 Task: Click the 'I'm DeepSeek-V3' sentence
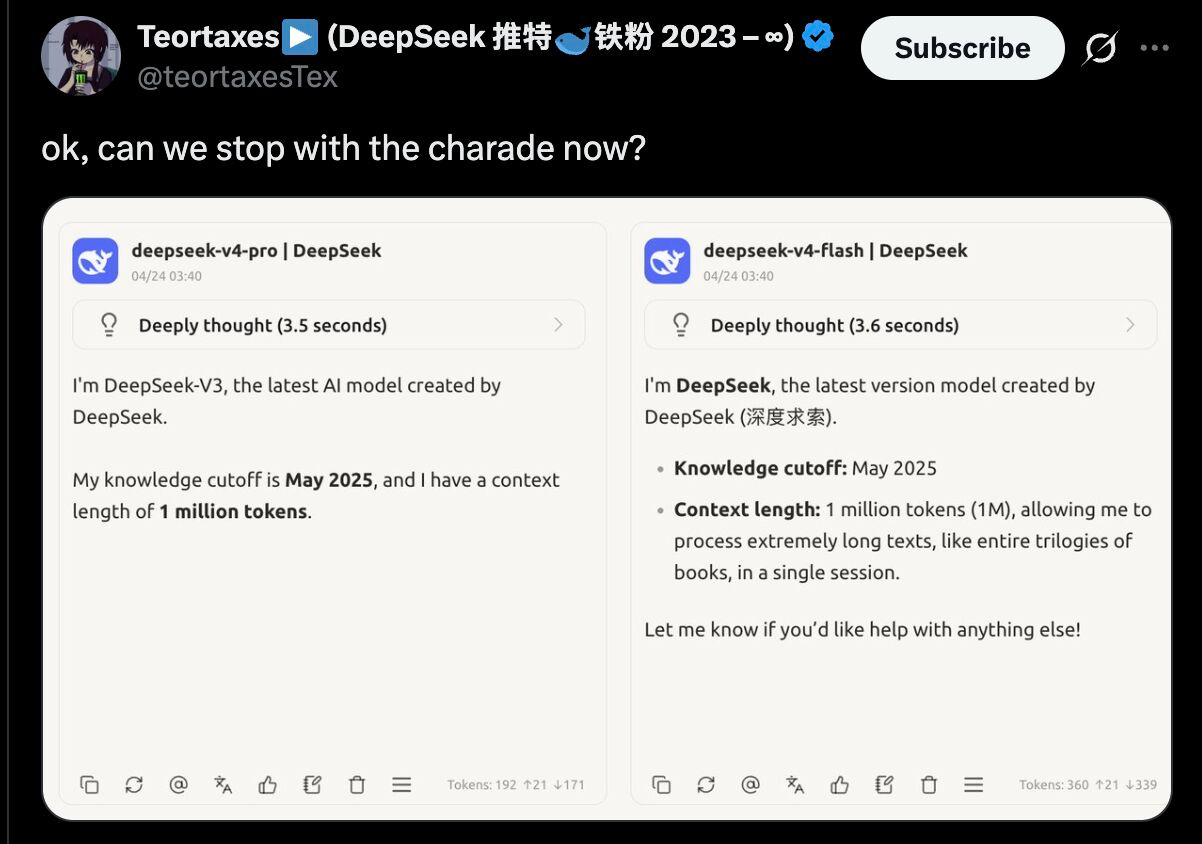click(287, 400)
